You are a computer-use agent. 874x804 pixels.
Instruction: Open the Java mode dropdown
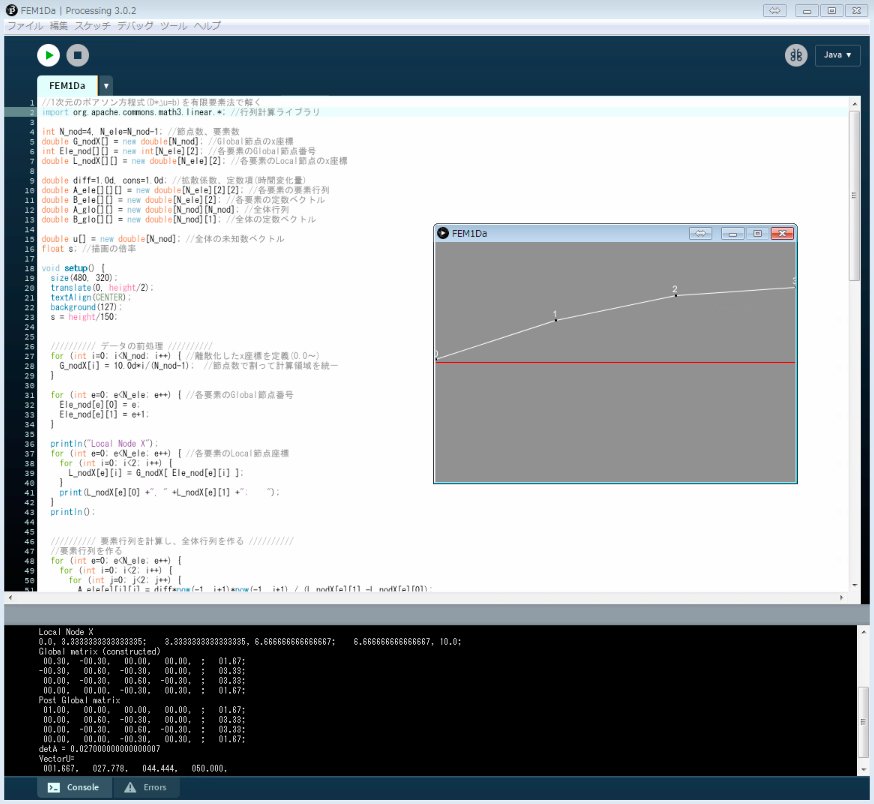pyautogui.click(x=837, y=55)
